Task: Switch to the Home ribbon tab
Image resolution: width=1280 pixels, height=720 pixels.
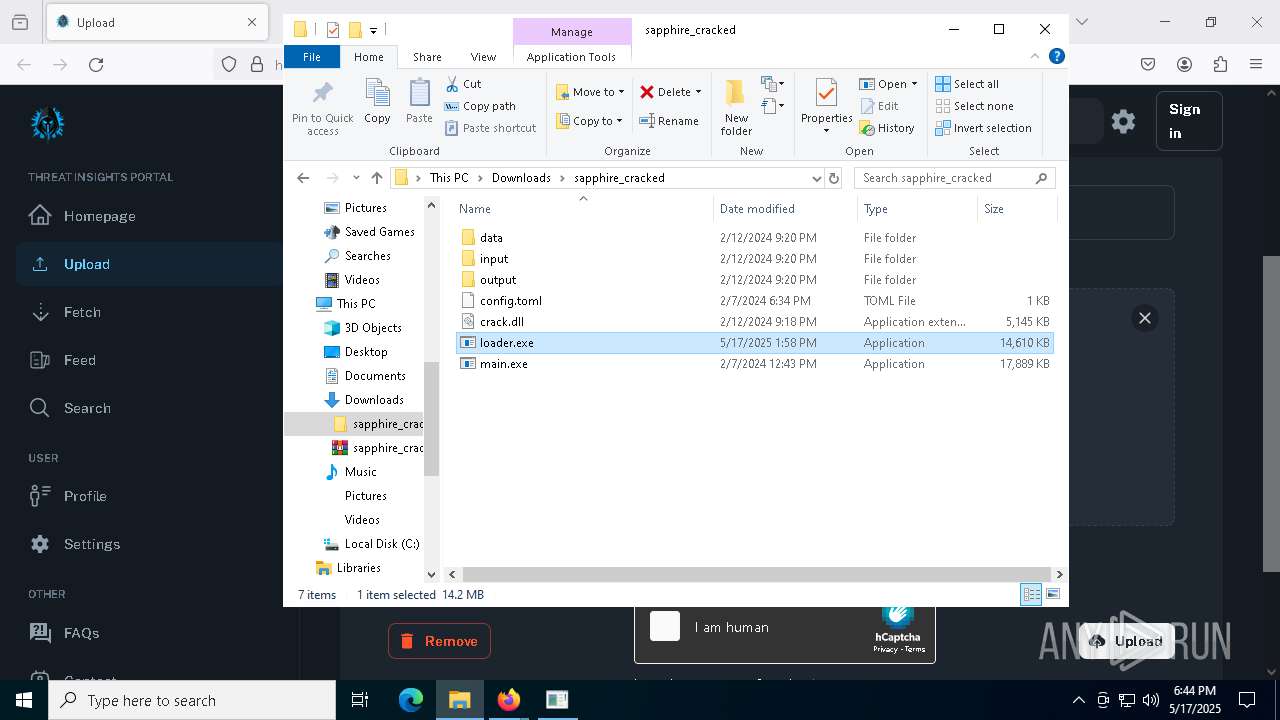Action: tap(368, 57)
